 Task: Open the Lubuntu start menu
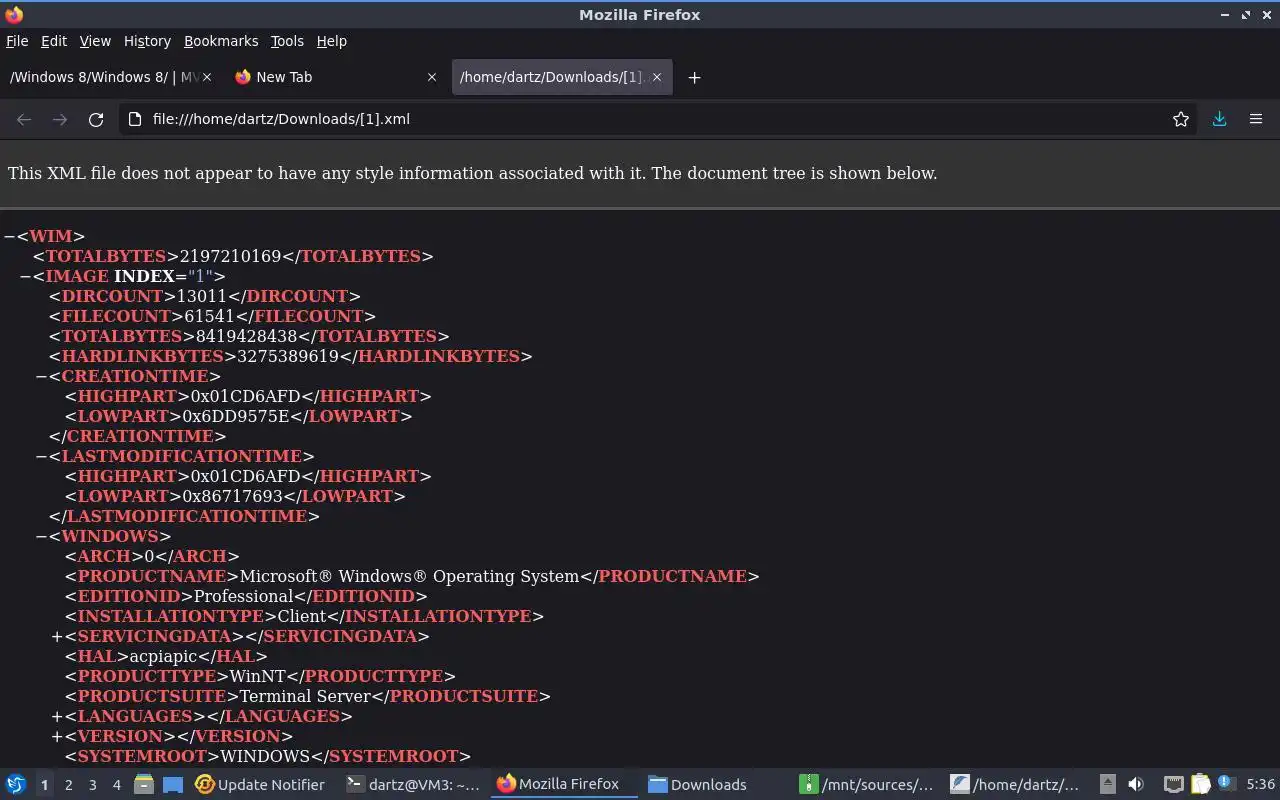pos(16,785)
